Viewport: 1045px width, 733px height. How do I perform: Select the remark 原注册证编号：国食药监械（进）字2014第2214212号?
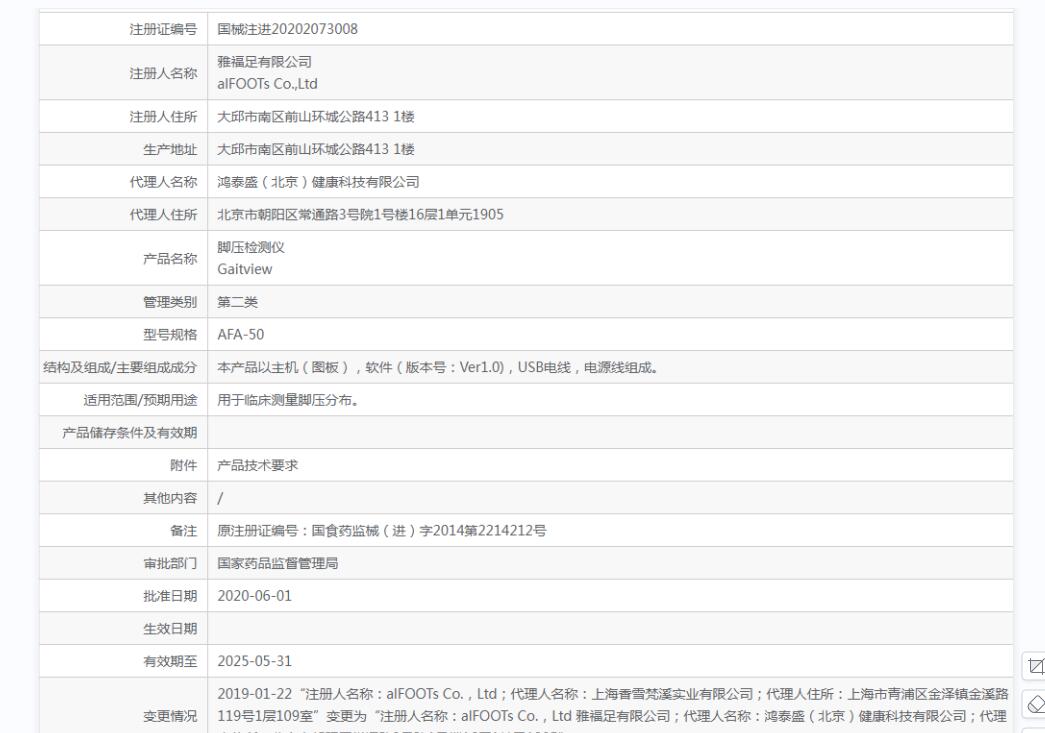click(382, 530)
